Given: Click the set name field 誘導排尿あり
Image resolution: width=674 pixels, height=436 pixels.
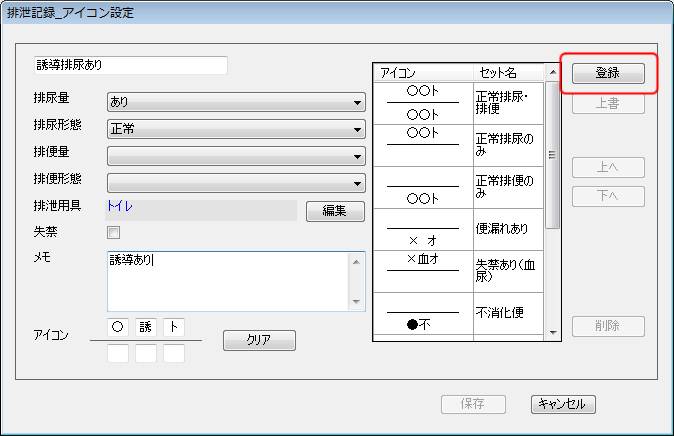Looking at the screenshot, I should click(x=130, y=65).
